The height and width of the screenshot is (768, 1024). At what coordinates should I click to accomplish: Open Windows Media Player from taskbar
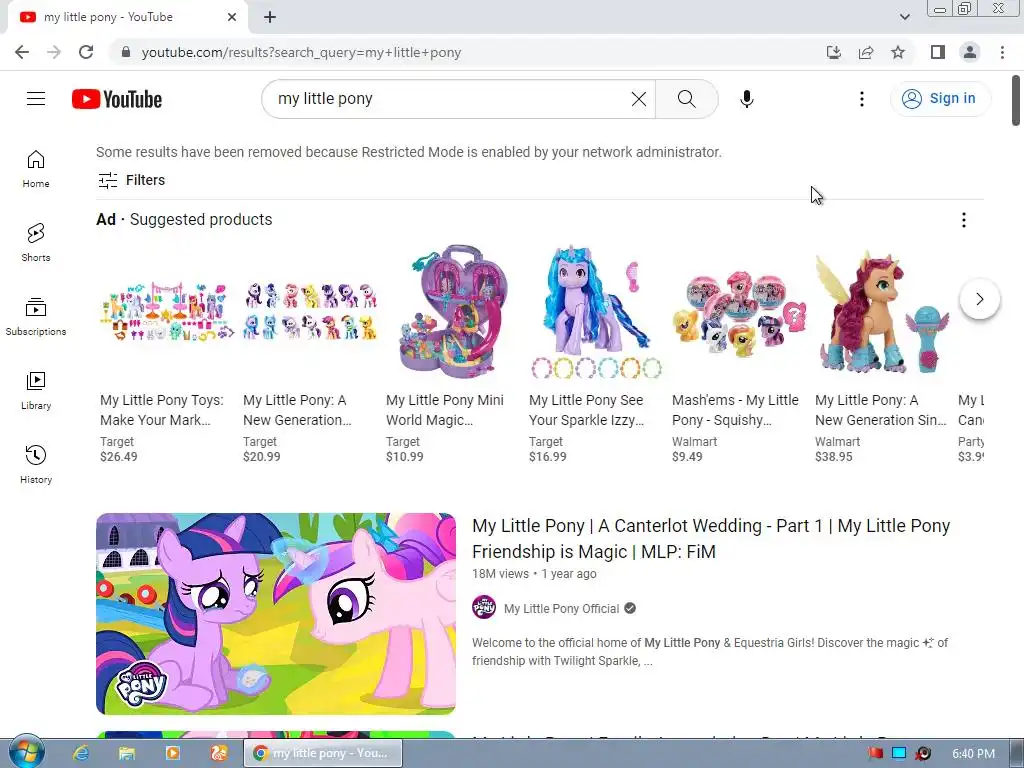(173, 754)
